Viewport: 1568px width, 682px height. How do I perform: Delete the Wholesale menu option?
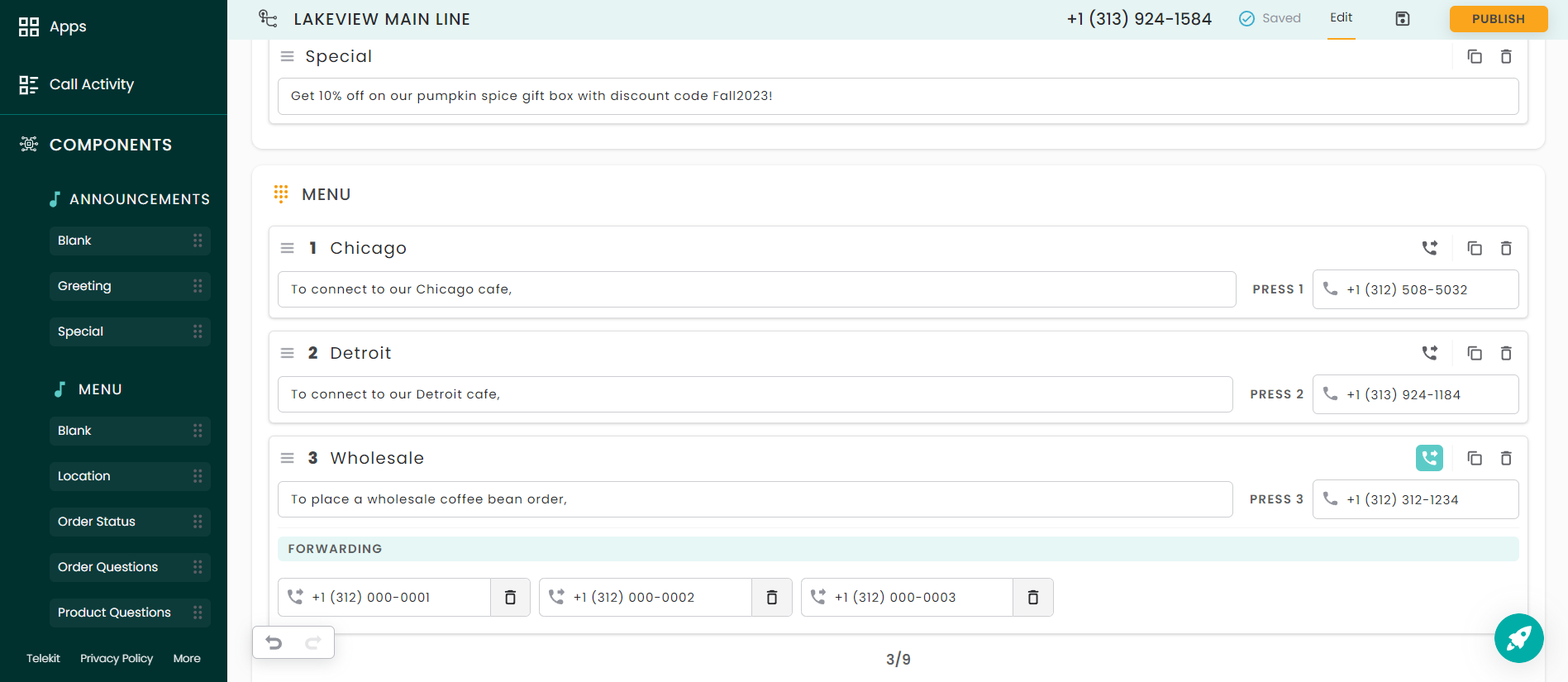pyautogui.click(x=1506, y=458)
